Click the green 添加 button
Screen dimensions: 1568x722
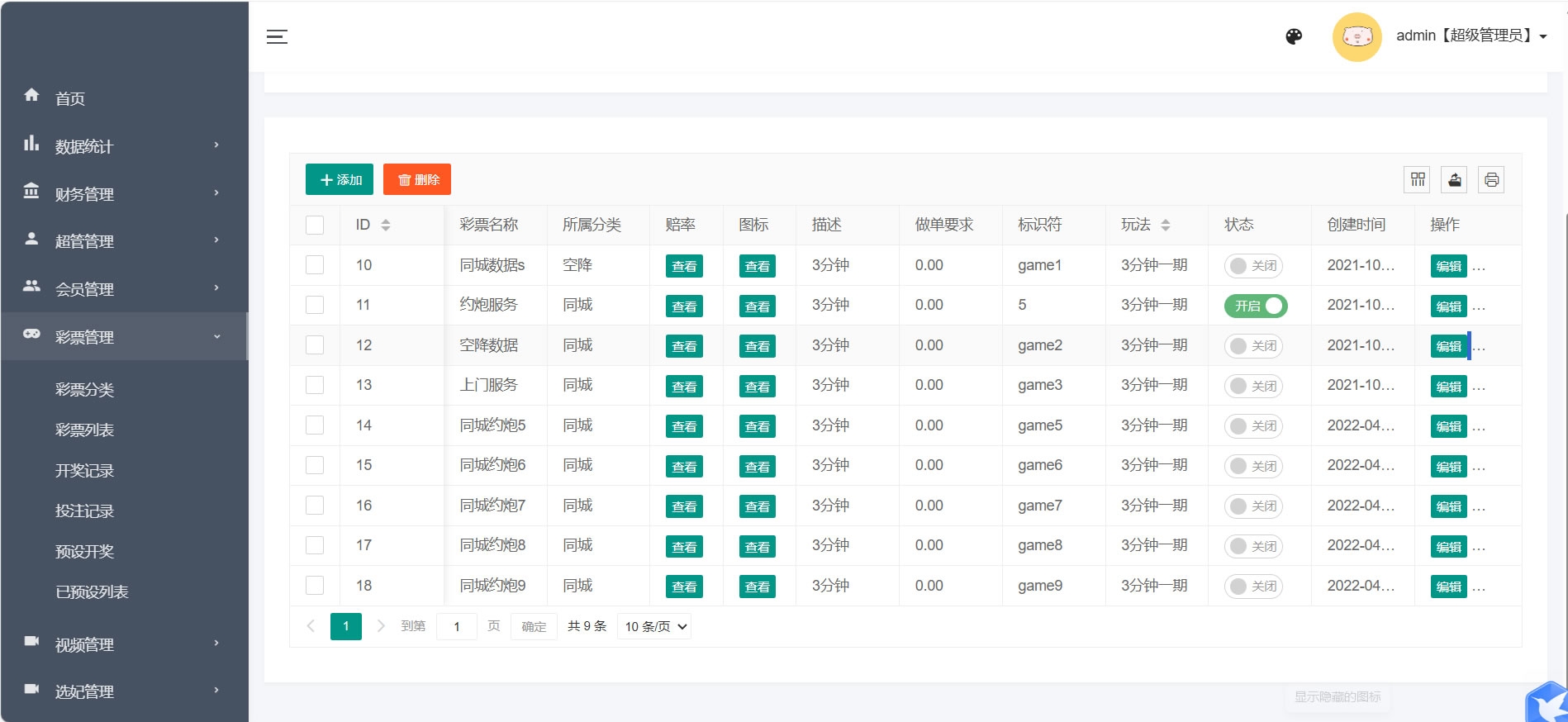point(340,179)
